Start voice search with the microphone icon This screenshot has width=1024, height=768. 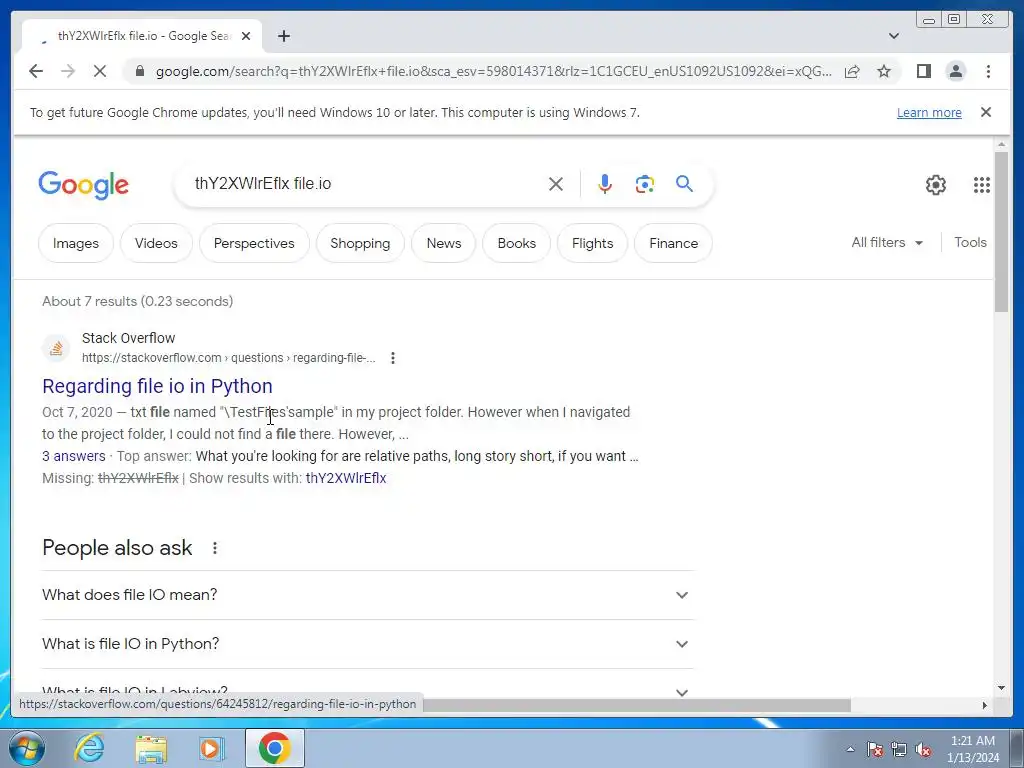[x=605, y=184]
